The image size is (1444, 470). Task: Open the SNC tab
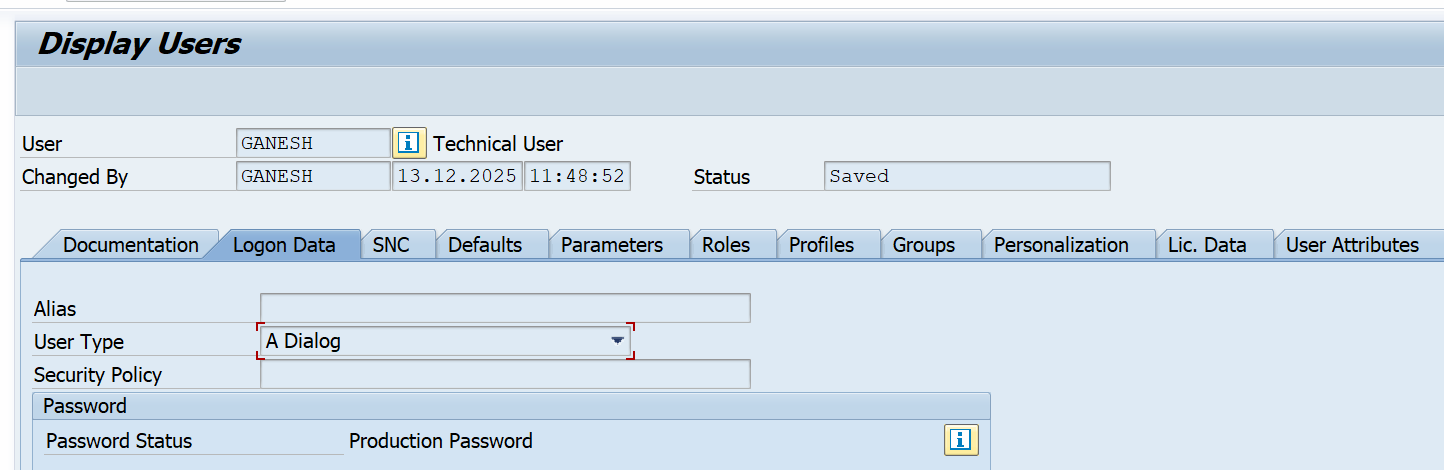(x=391, y=245)
